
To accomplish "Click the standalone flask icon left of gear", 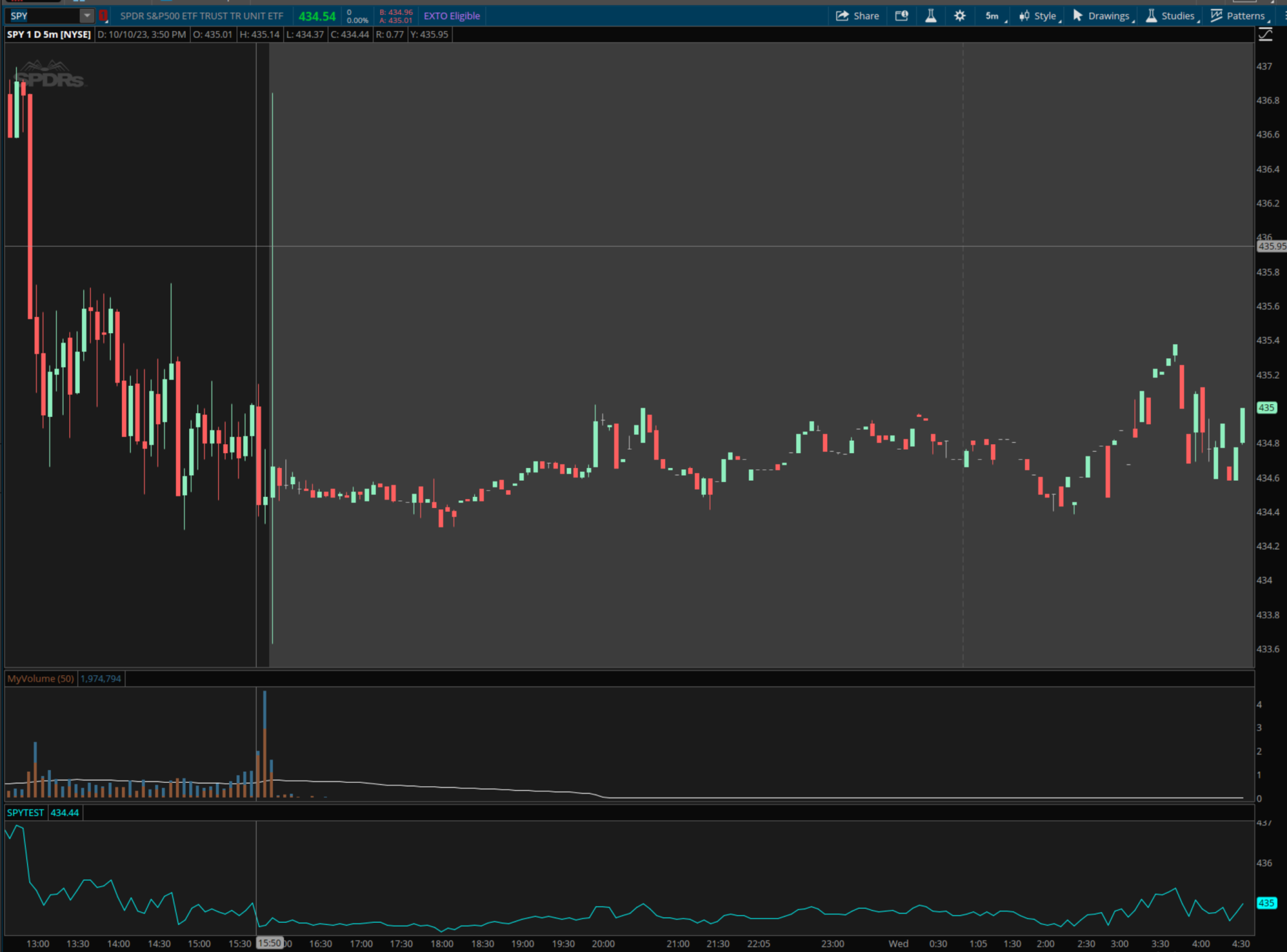I will pyautogui.click(x=931, y=16).
